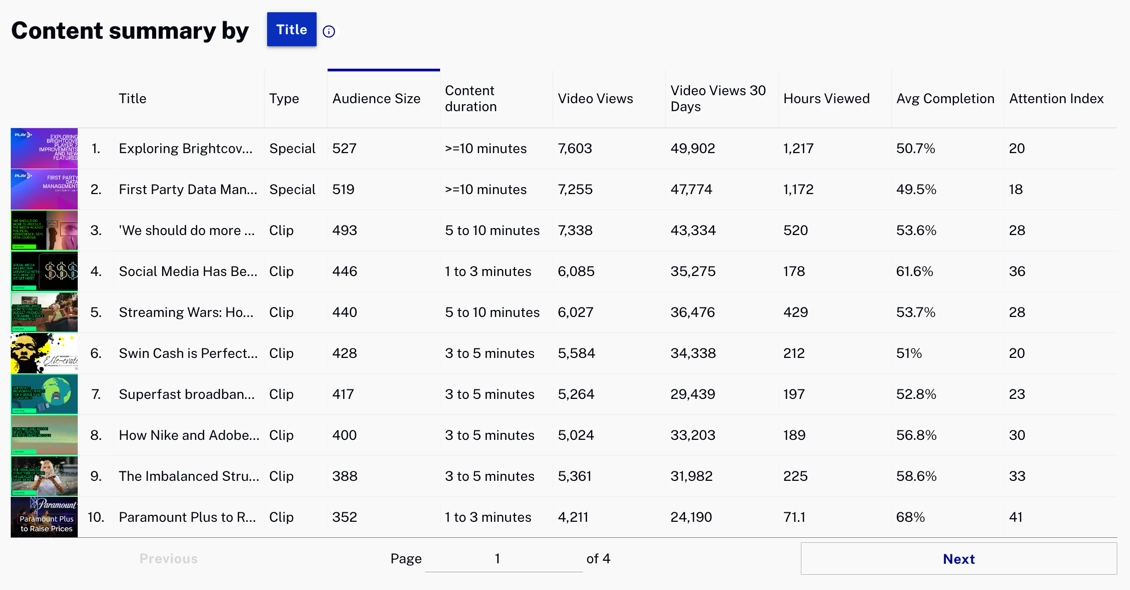Click the info icon beside Title button
Image resolution: width=1130 pixels, height=590 pixels.
point(329,31)
